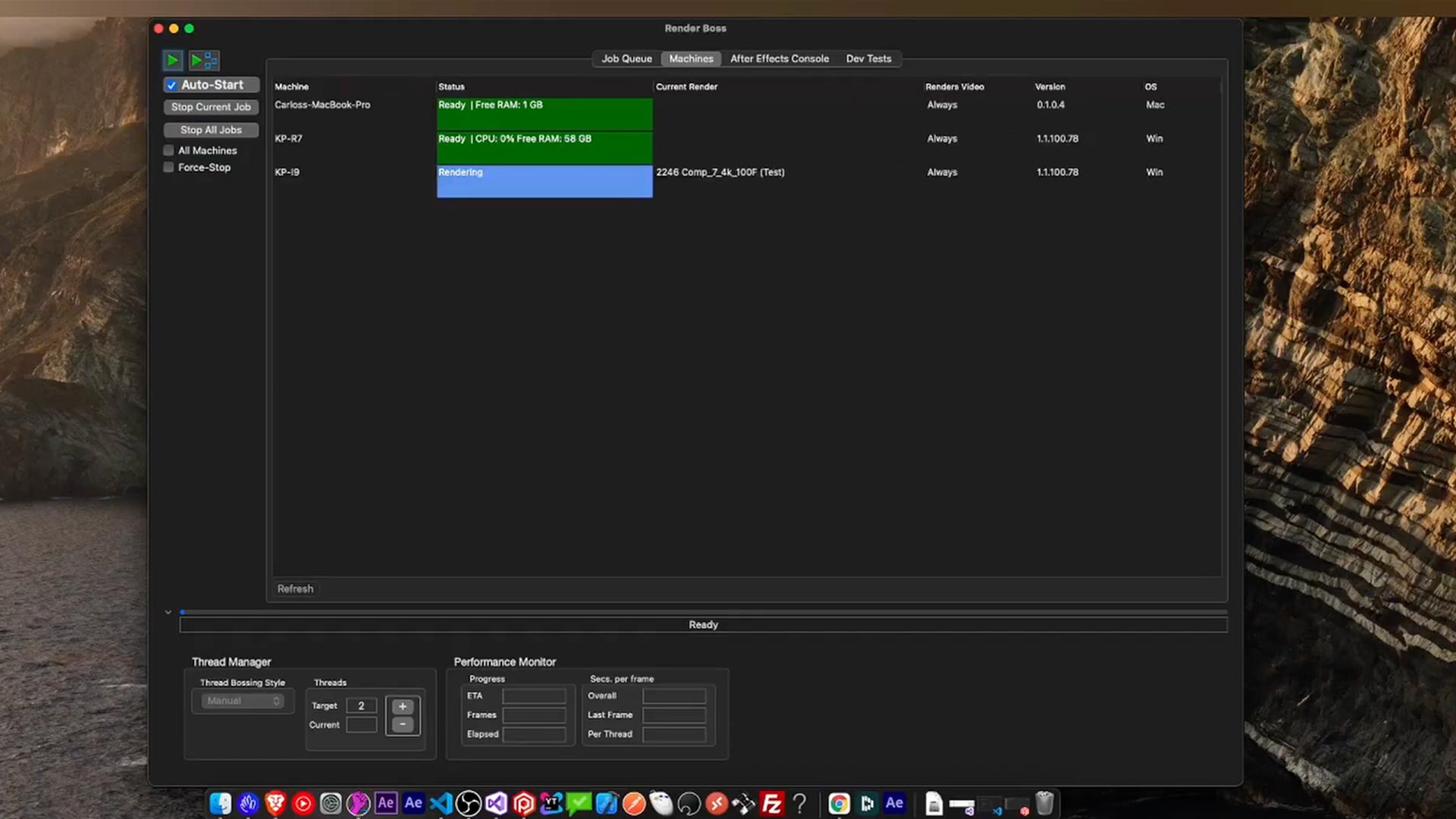Image resolution: width=1456 pixels, height=819 pixels.
Task: Click the start network render icon
Action: pyautogui.click(x=203, y=60)
